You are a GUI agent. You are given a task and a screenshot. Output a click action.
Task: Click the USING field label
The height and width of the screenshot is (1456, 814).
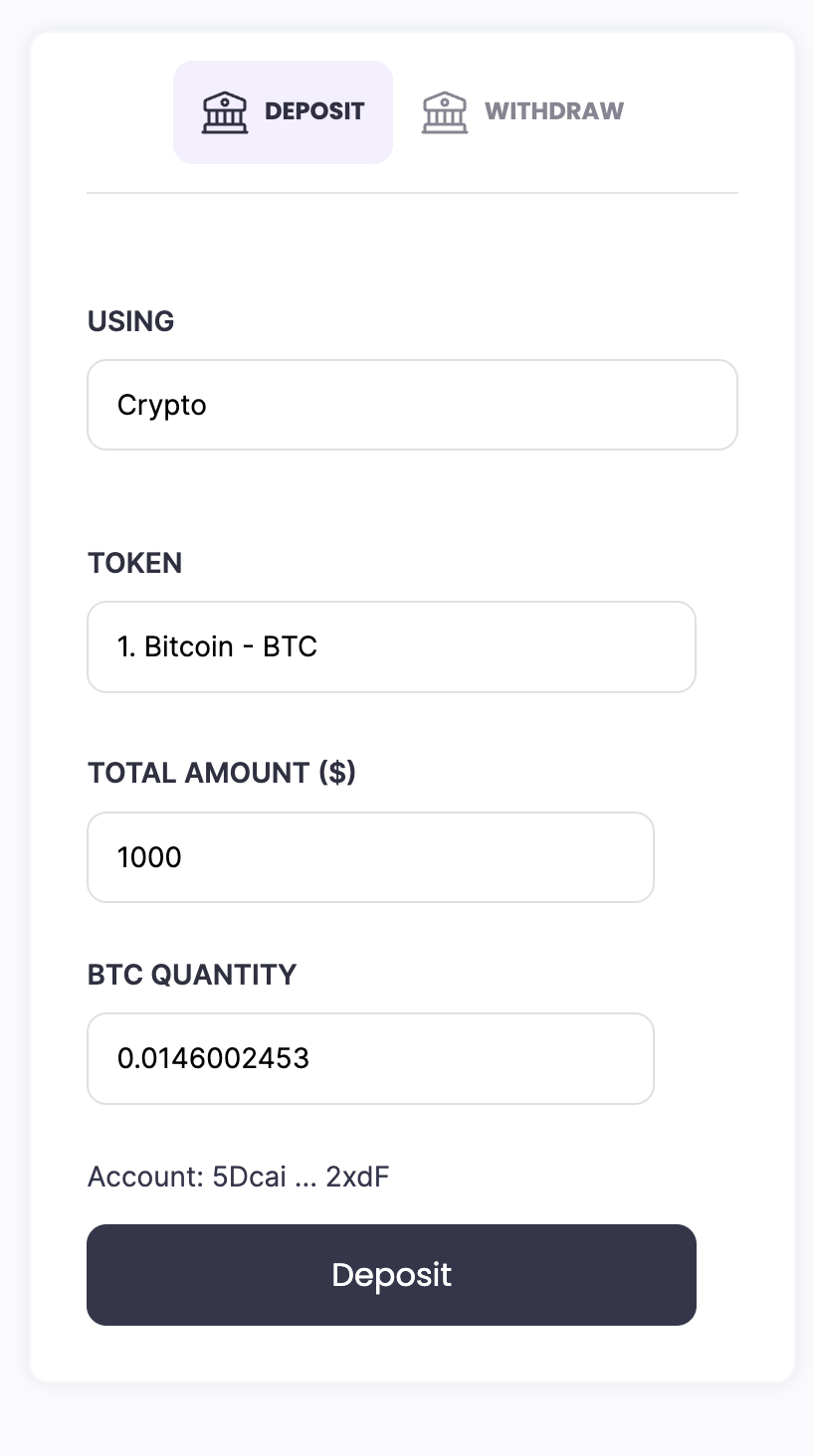click(130, 321)
